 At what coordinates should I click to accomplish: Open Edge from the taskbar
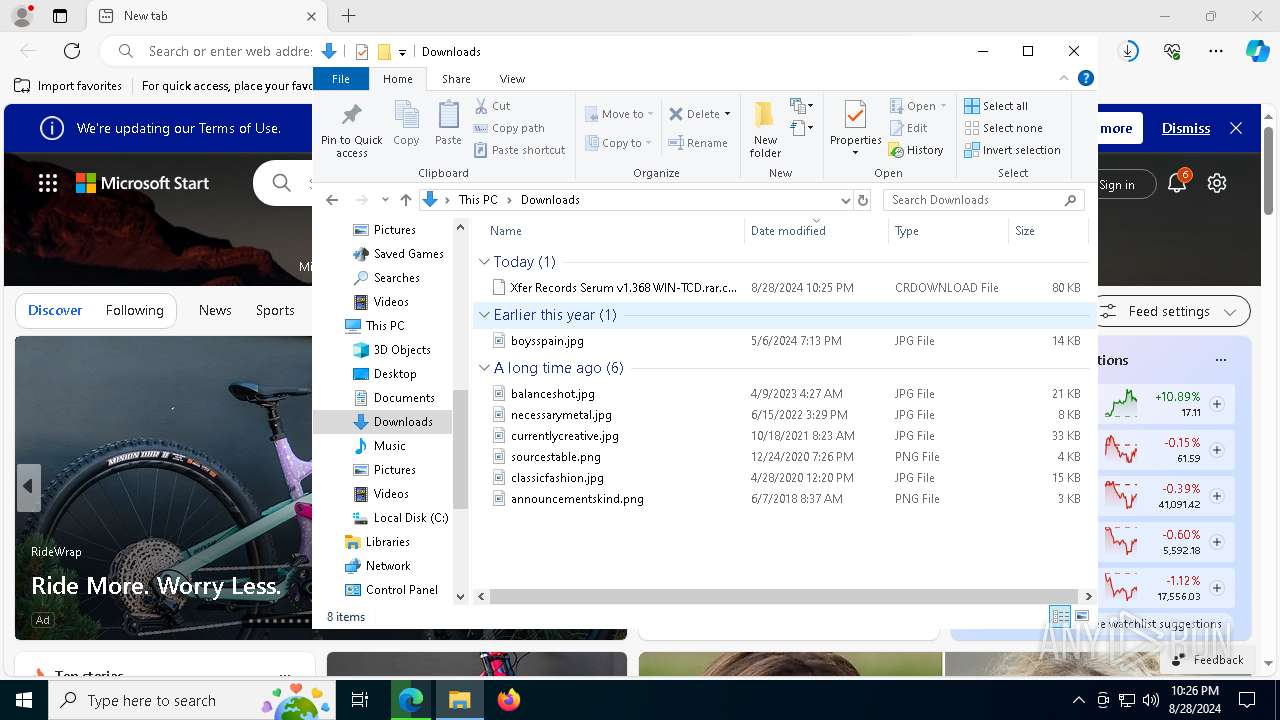[x=411, y=700]
